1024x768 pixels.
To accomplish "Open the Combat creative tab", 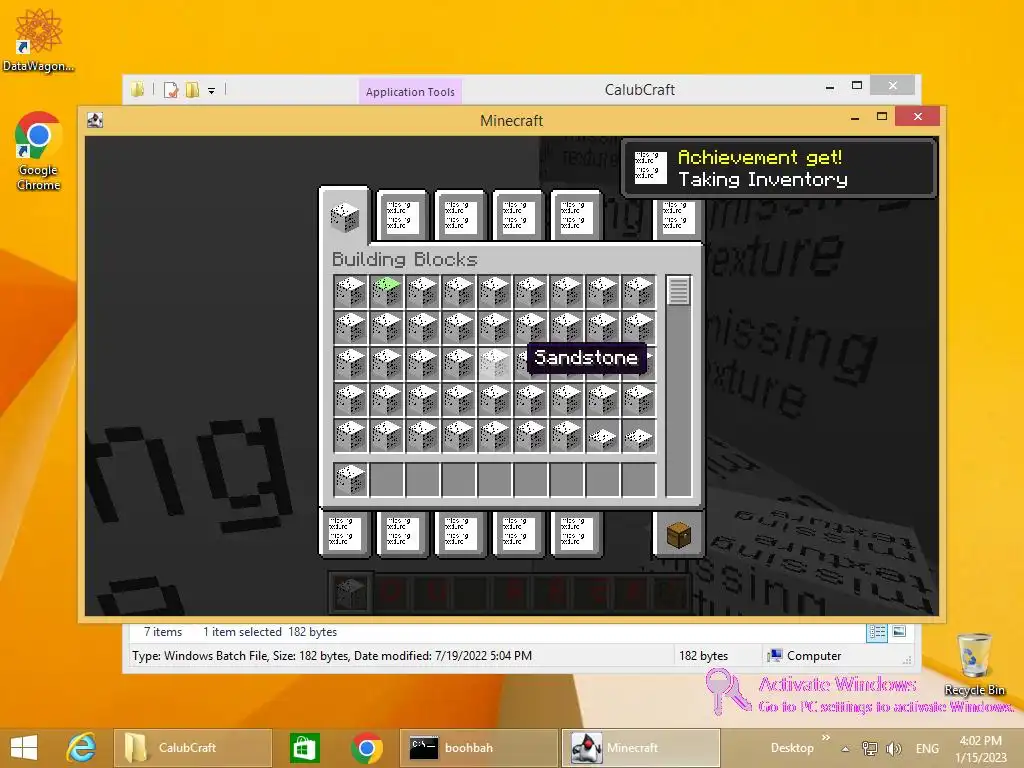I will (x=460, y=533).
